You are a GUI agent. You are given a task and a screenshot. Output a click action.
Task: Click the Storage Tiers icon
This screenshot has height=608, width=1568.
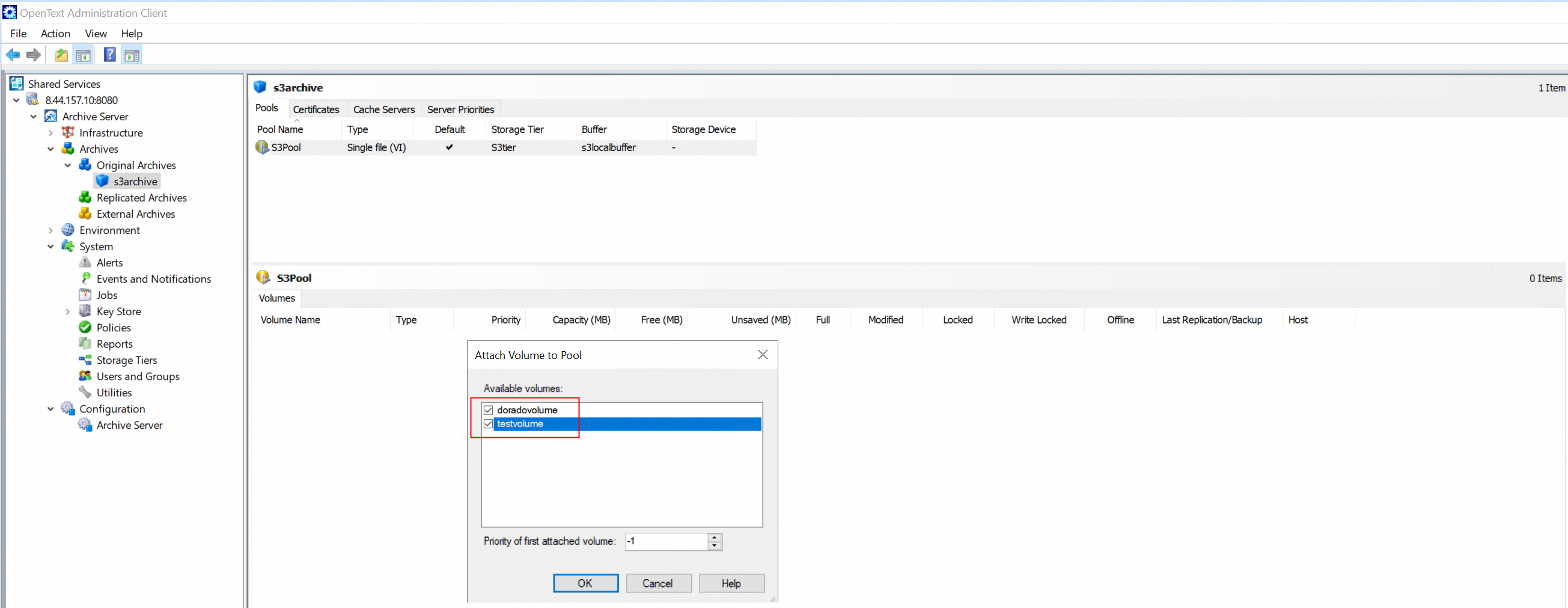coord(85,360)
